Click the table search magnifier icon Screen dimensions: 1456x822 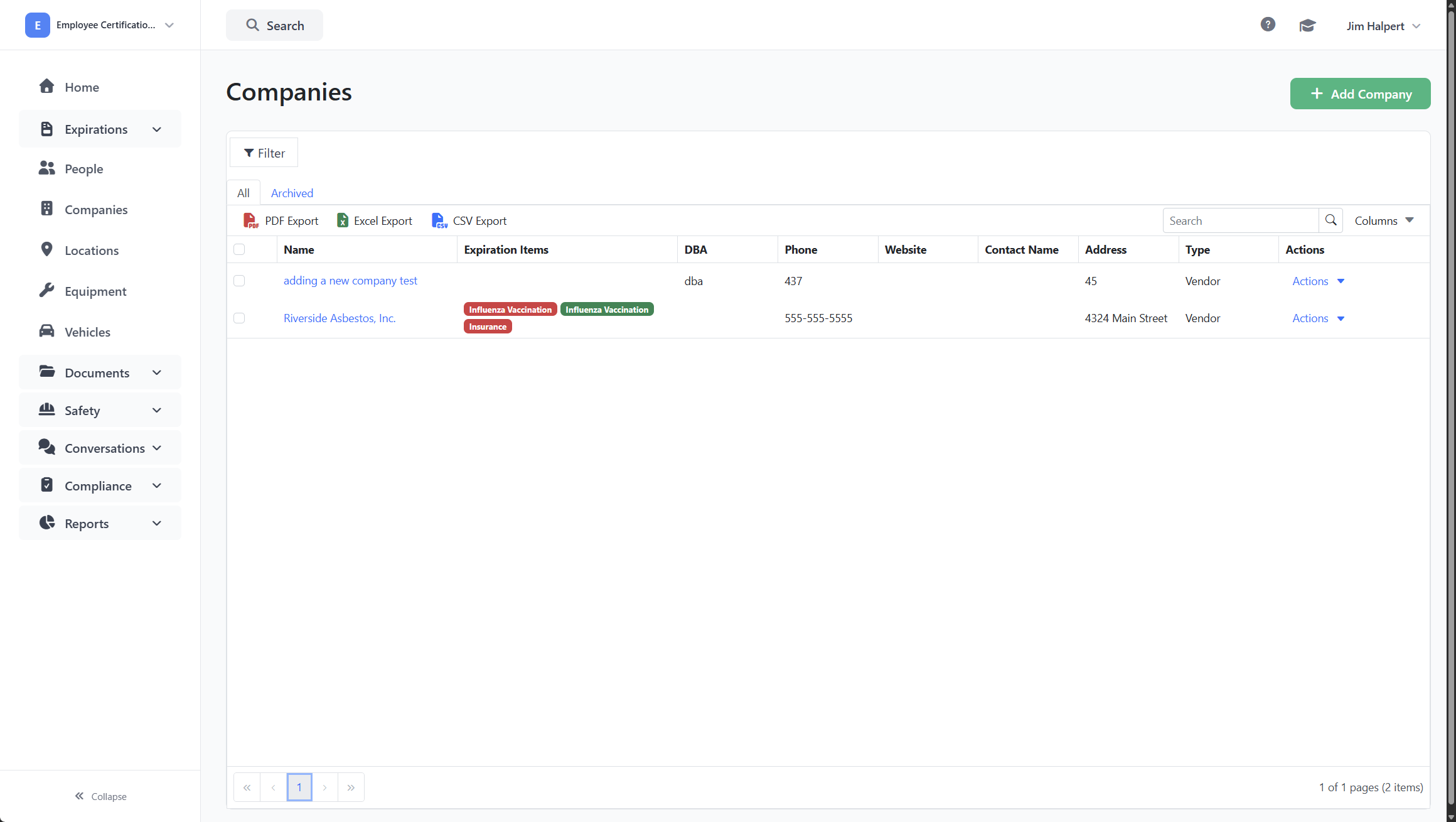tap(1330, 220)
